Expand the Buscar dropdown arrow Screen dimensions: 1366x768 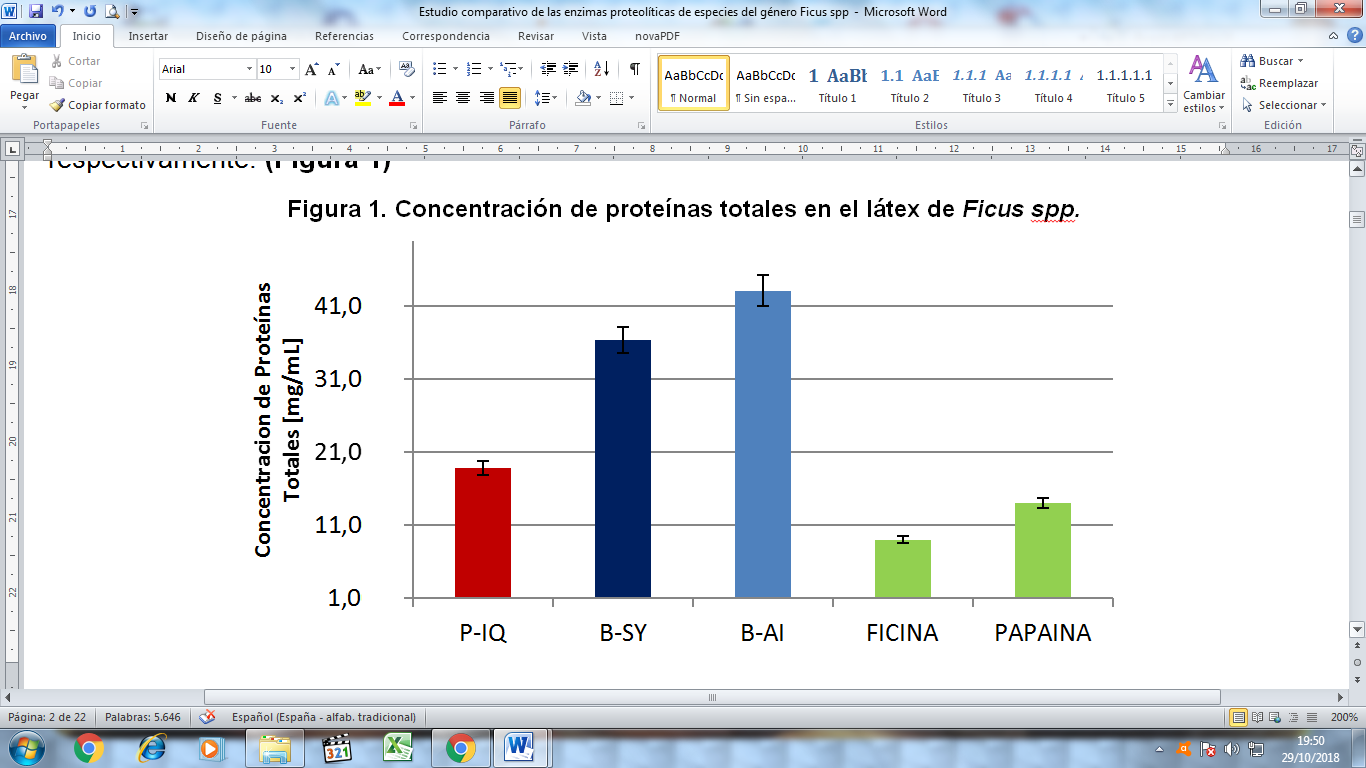tap(1300, 61)
